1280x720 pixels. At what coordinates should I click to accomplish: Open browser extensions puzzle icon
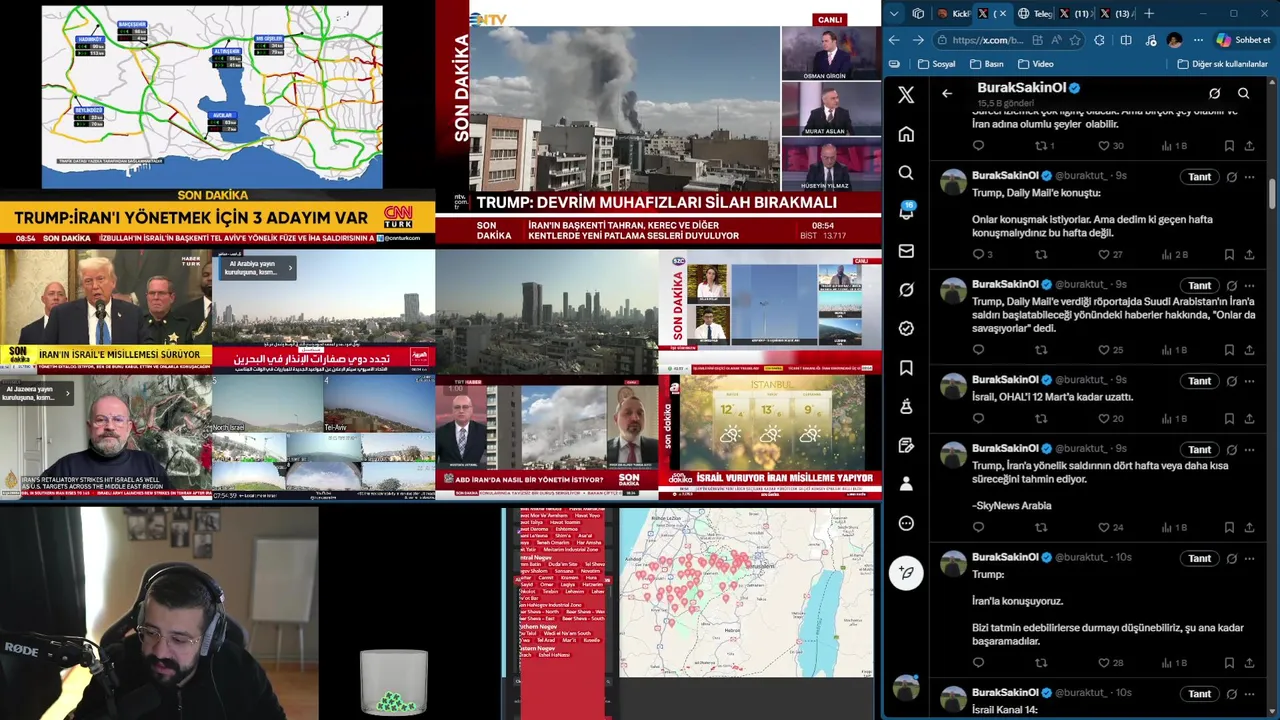[x=1100, y=40]
